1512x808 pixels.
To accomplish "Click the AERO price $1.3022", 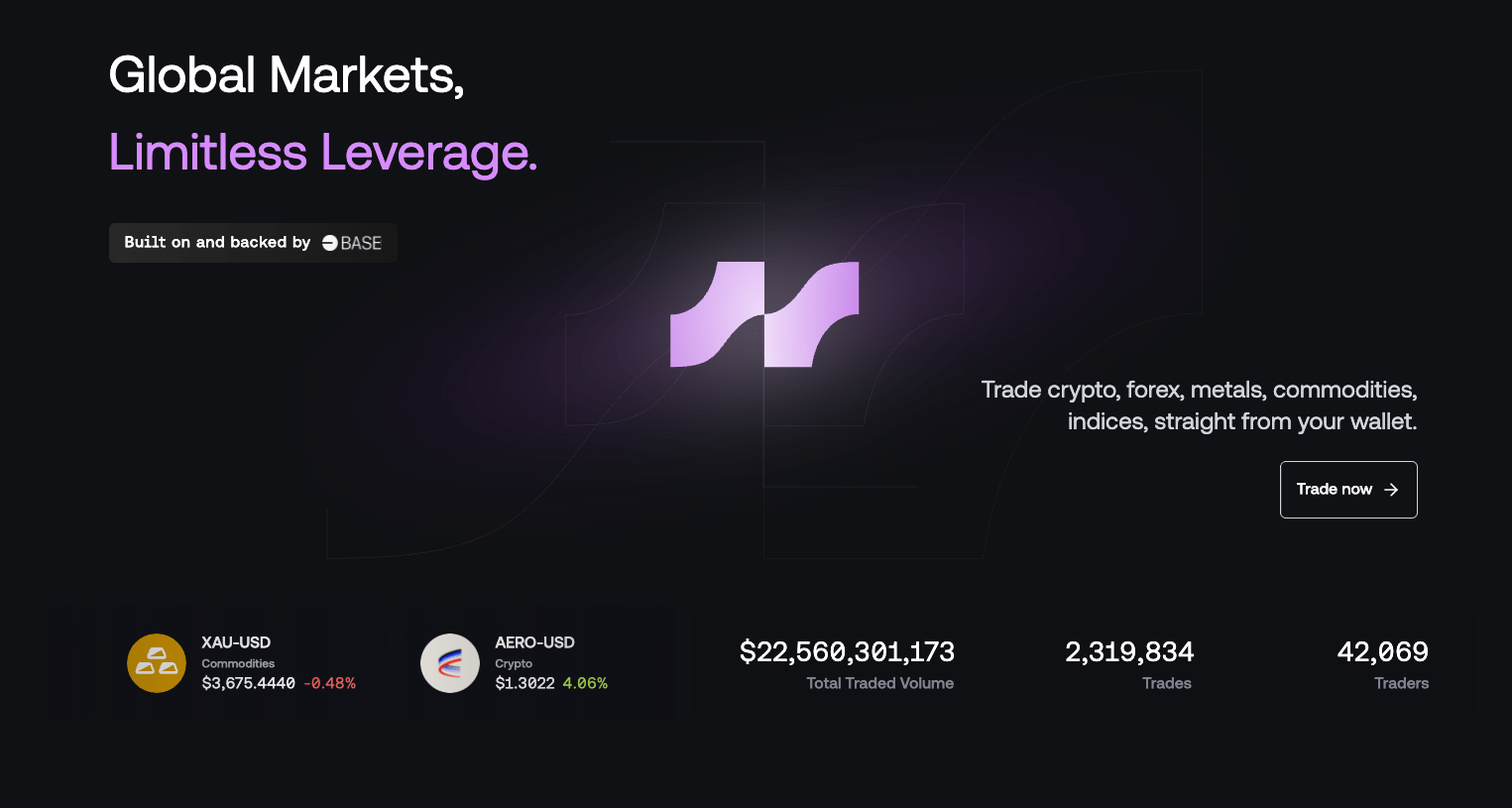I will [x=524, y=683].
